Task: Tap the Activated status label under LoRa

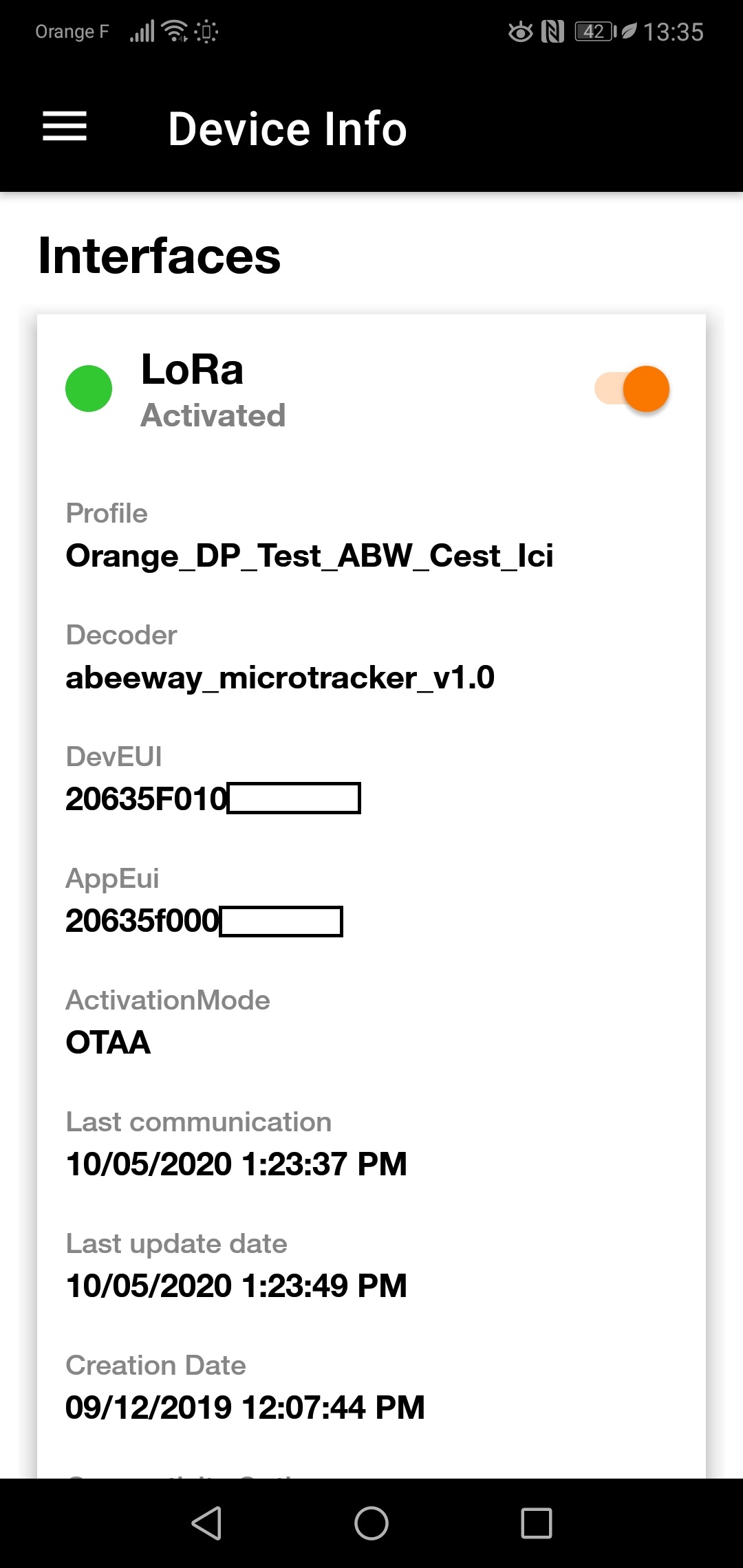Action: click(x=214, y=415)
